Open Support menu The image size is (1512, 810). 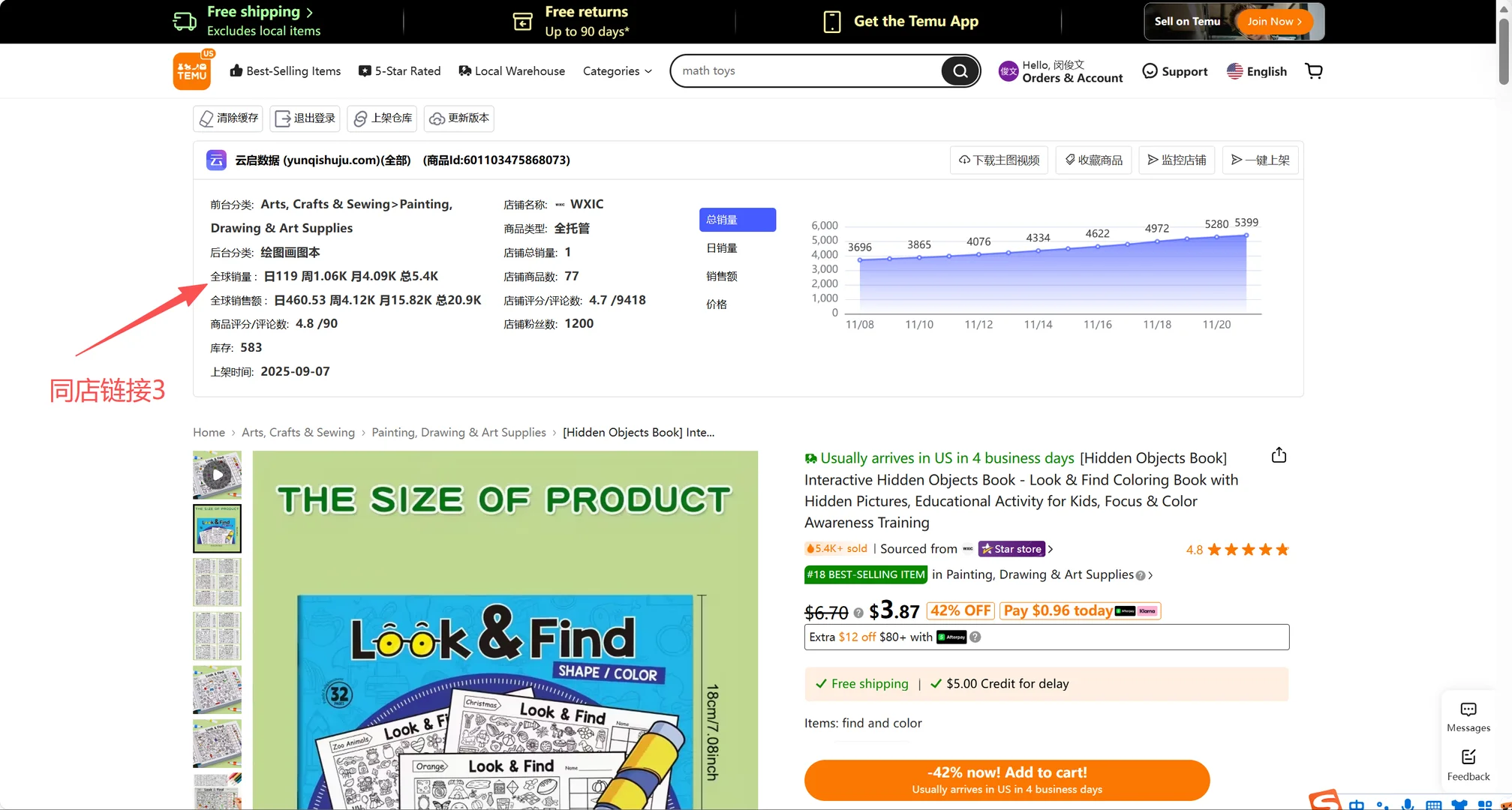1175,71
